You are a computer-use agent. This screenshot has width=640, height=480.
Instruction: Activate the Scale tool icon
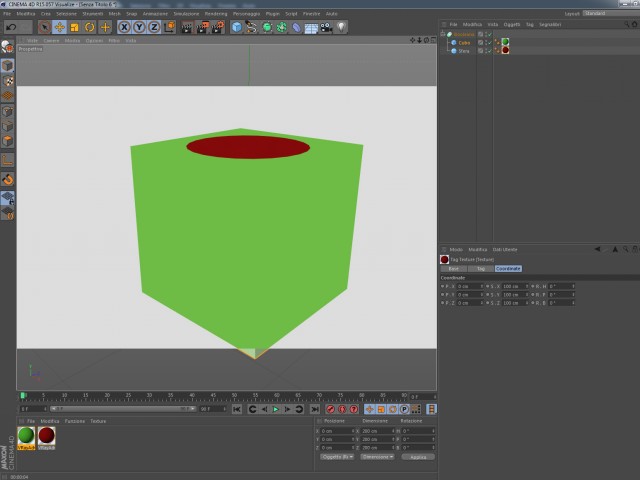(x=74, y=27)
